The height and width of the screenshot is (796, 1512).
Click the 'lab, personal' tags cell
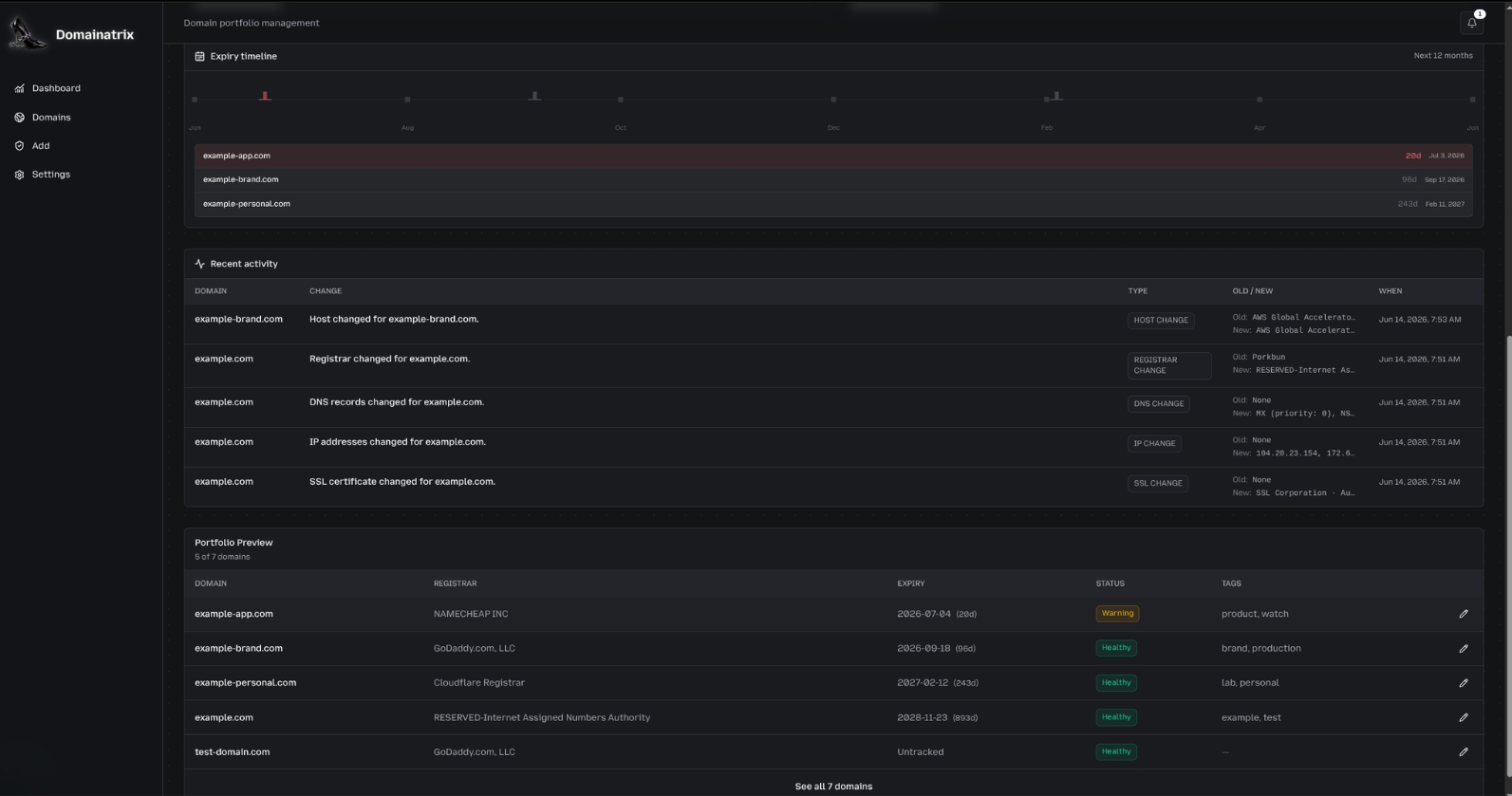tap(1250, 683)
